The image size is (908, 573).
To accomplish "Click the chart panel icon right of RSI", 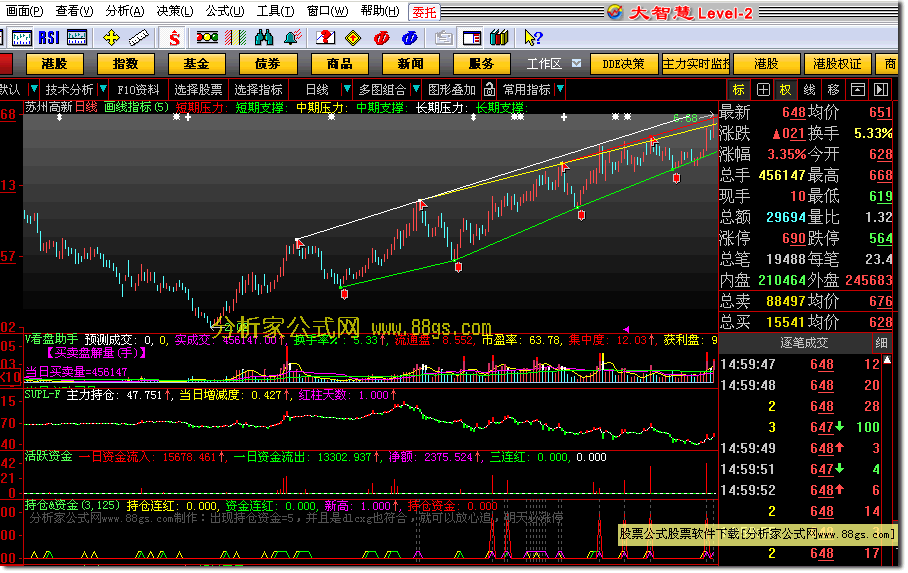I will pos(77,38).
